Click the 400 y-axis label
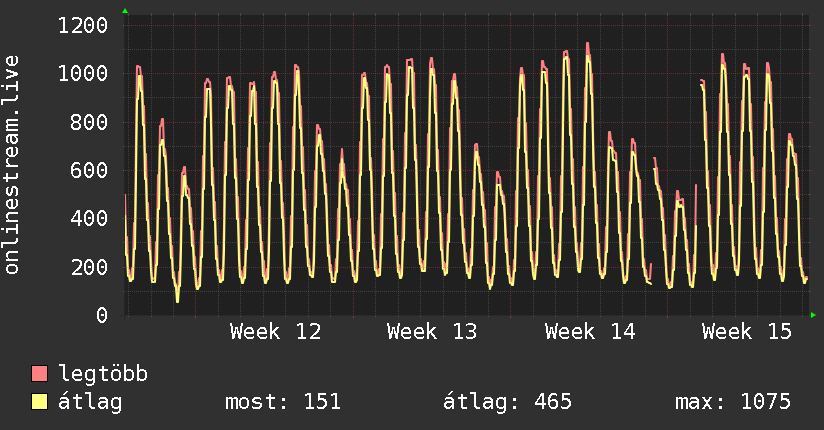The width and height of the screenshot is (824, 430). [89, 218]
